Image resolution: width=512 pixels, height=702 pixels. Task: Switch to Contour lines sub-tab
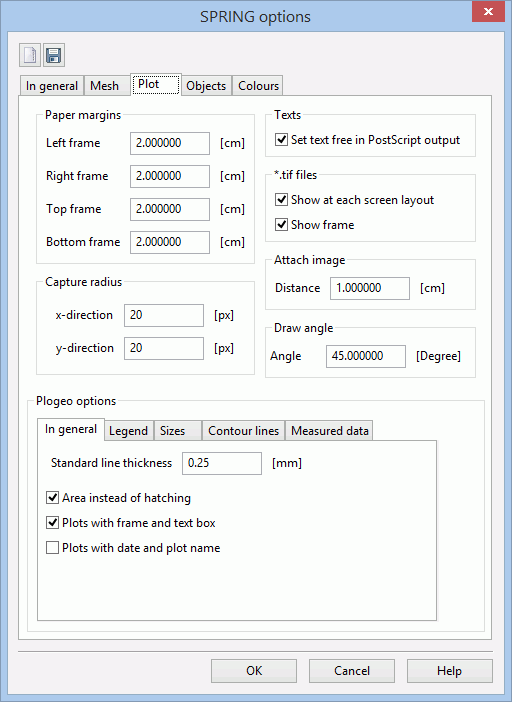pyautogui.click(x=243, y=431)
